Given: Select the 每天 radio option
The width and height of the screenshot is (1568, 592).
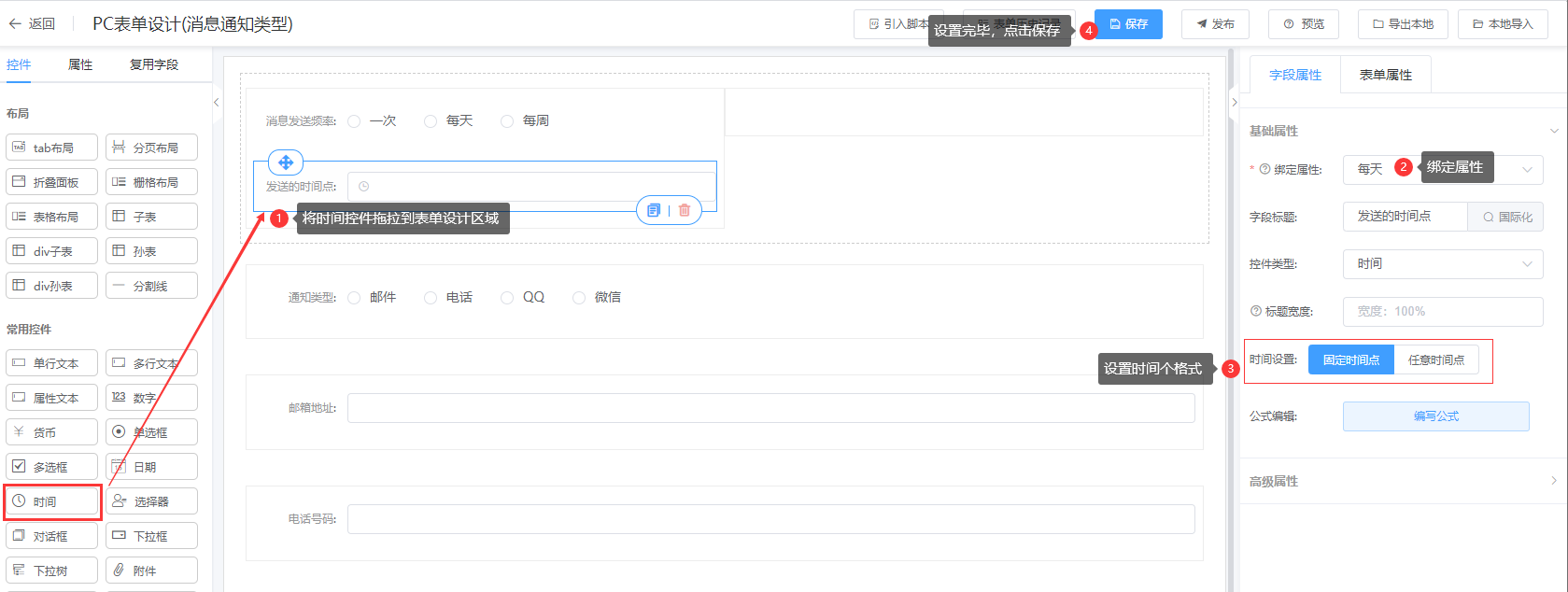Looking at the screenshot, I should (x=431, y=121).
